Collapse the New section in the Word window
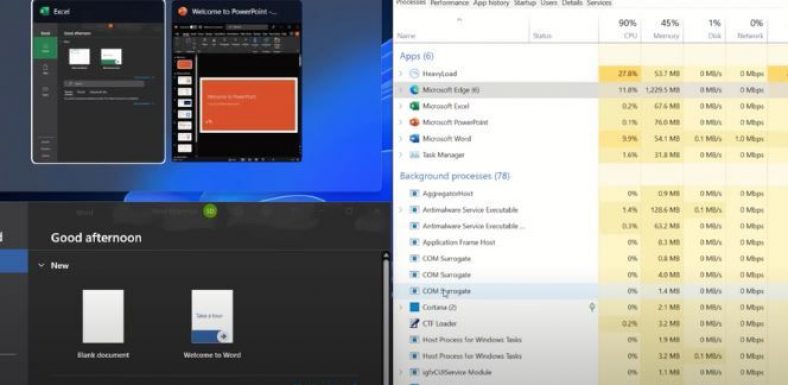 (x=41, y=265)
